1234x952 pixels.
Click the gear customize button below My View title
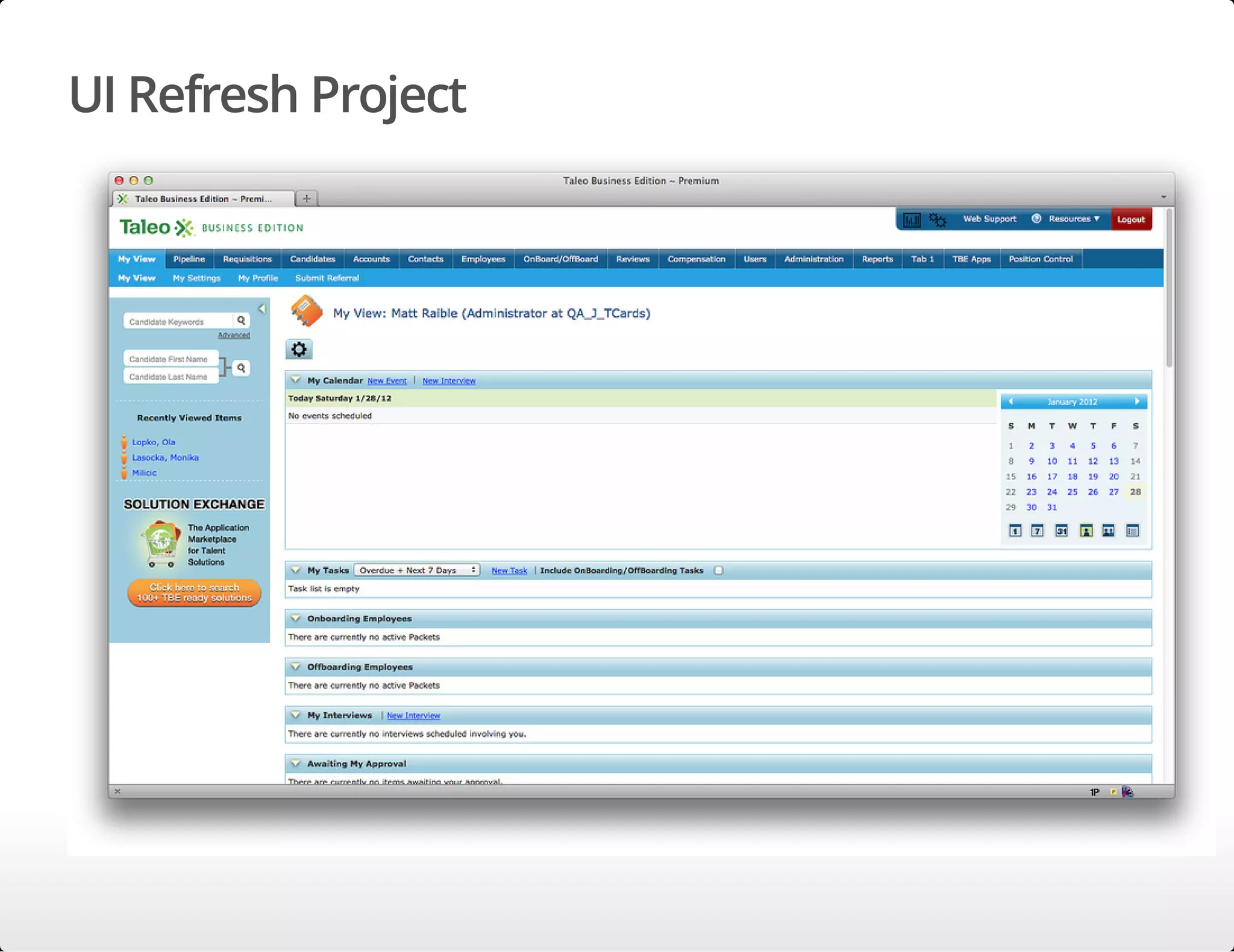point(299,349)
